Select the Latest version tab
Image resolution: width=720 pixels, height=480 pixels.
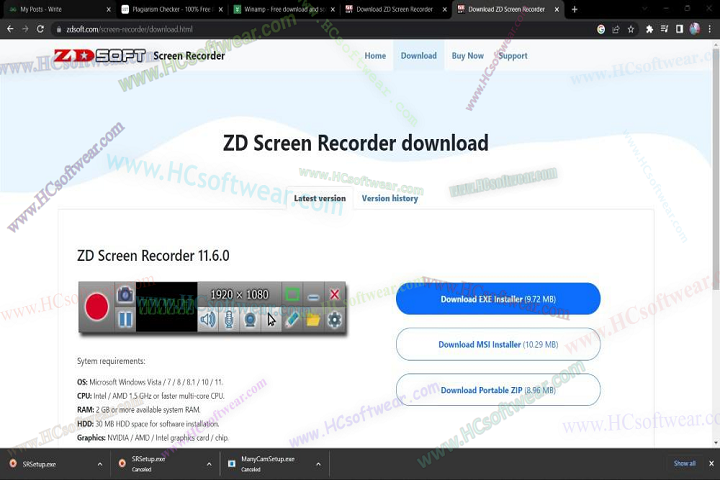coord(320,198)
